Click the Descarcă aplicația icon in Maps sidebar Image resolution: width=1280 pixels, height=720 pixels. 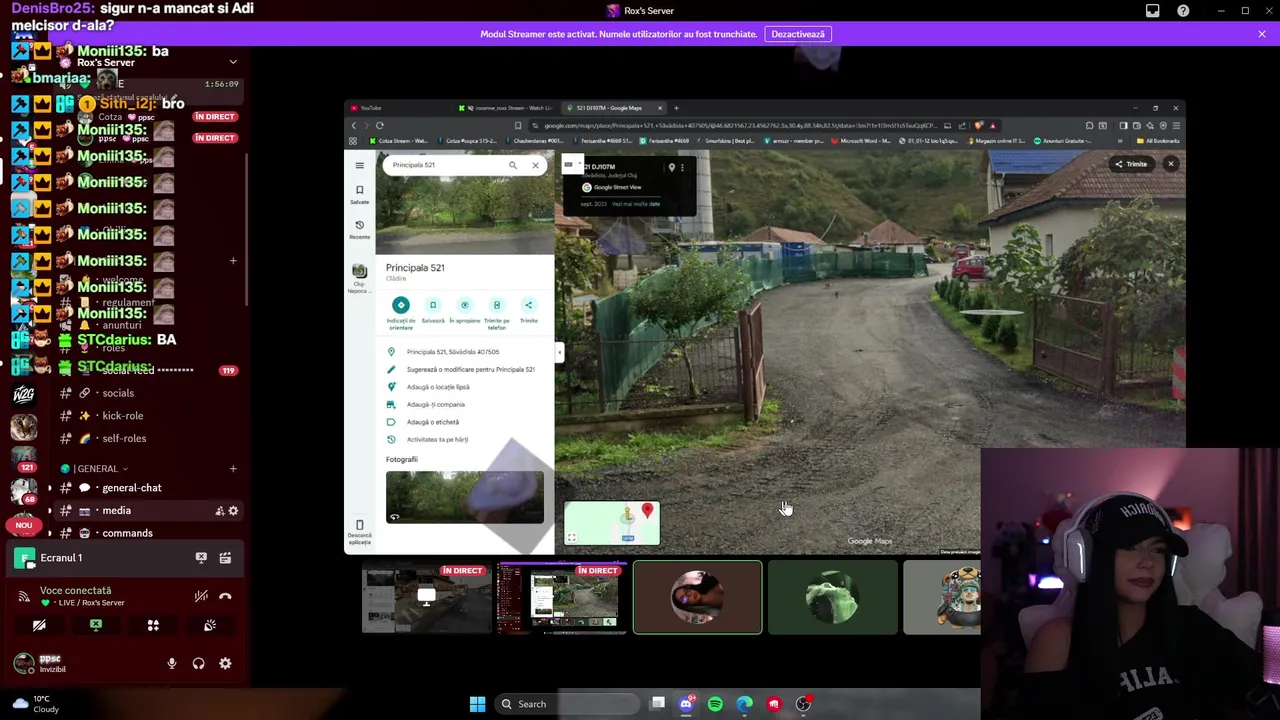(359, 530)
